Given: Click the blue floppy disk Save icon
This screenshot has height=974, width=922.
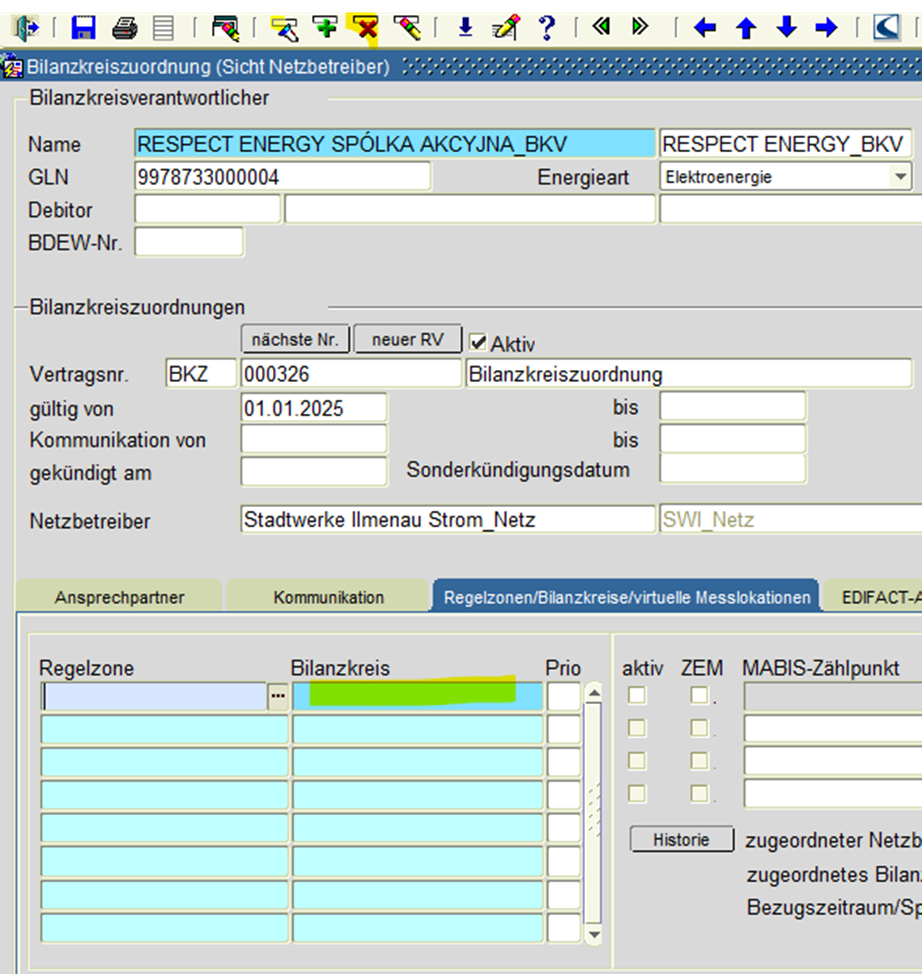Looking at the screenshot, I should (x=84, y=27).
